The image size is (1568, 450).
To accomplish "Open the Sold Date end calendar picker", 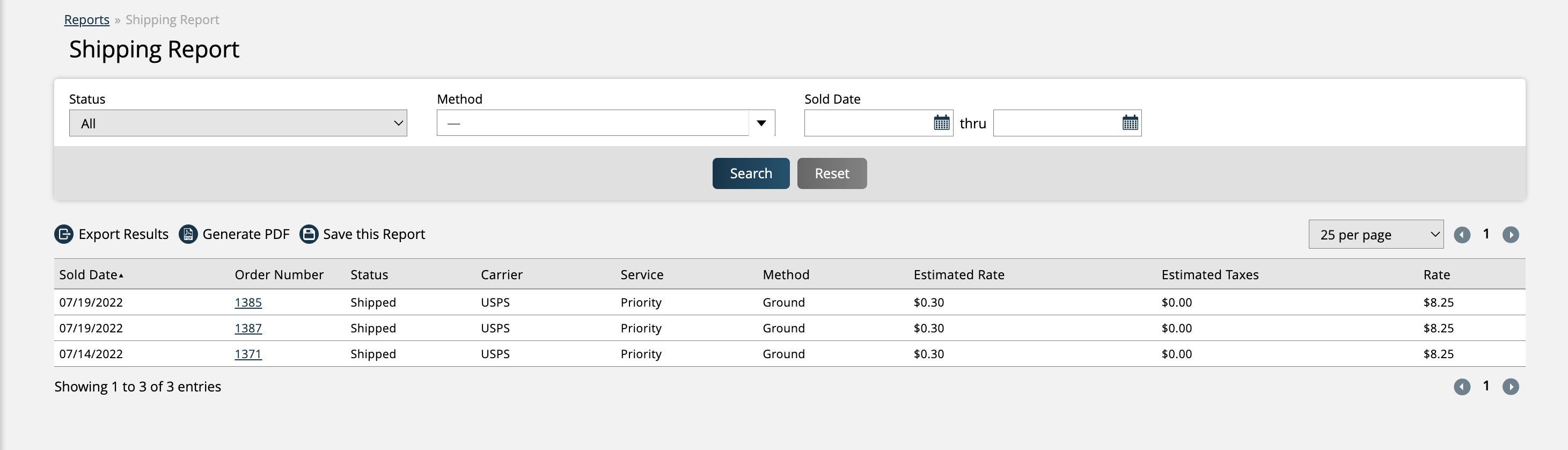I will [1130, 123].
